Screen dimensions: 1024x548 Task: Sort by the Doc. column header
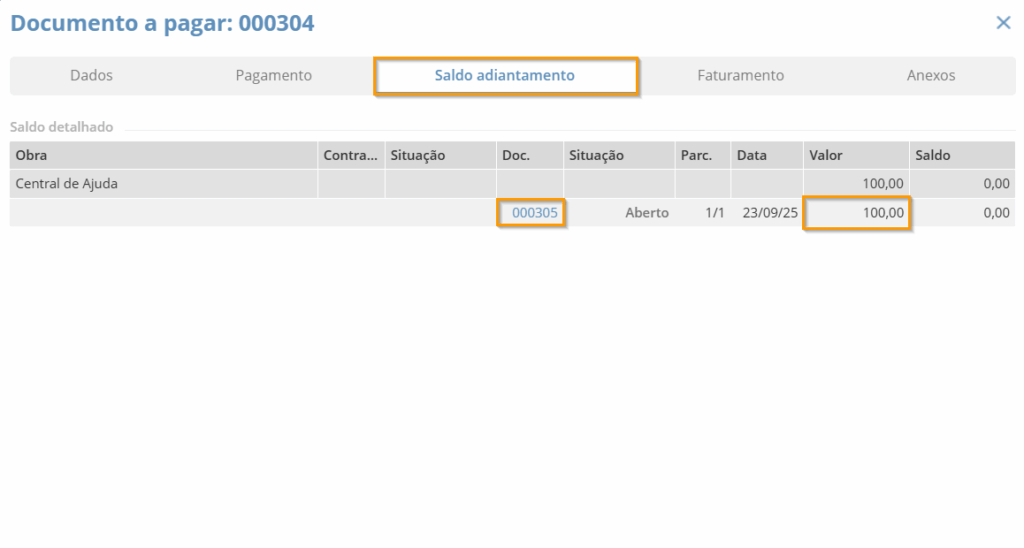coord(516,156)
